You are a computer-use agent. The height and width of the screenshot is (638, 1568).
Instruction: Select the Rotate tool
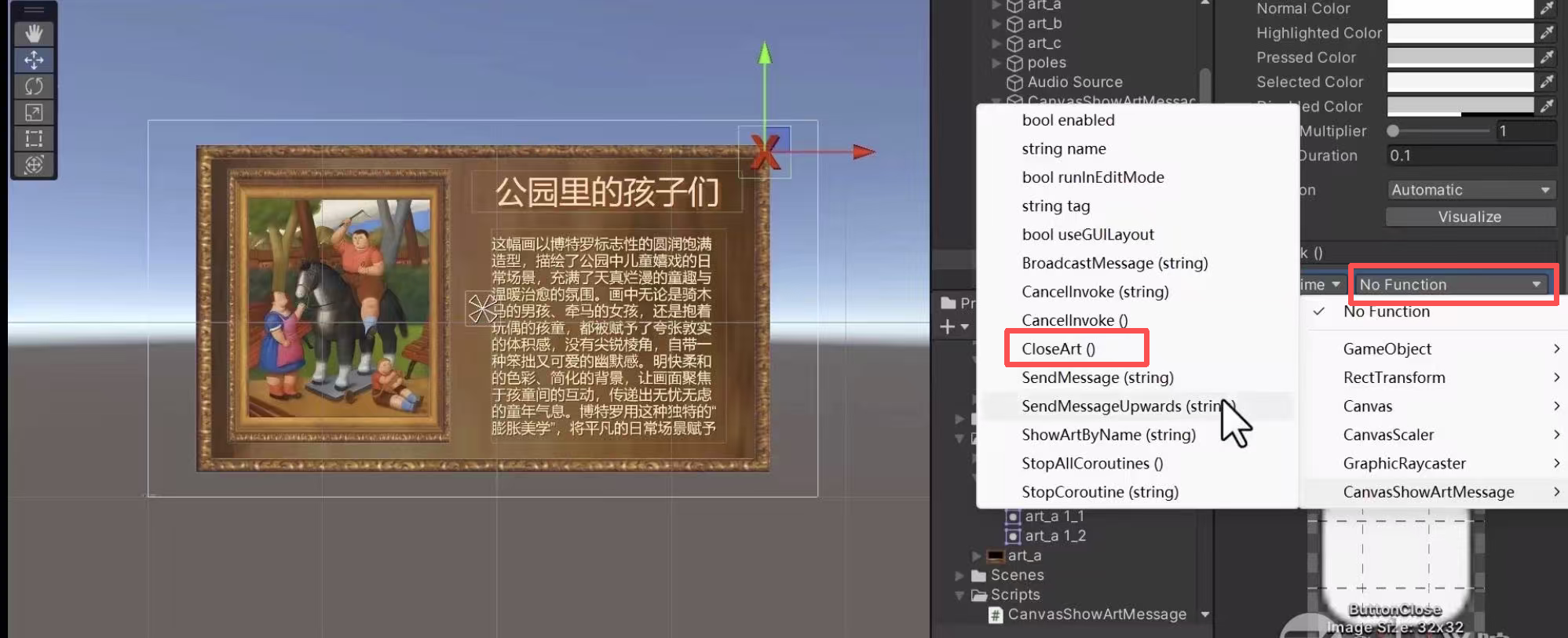34,86
